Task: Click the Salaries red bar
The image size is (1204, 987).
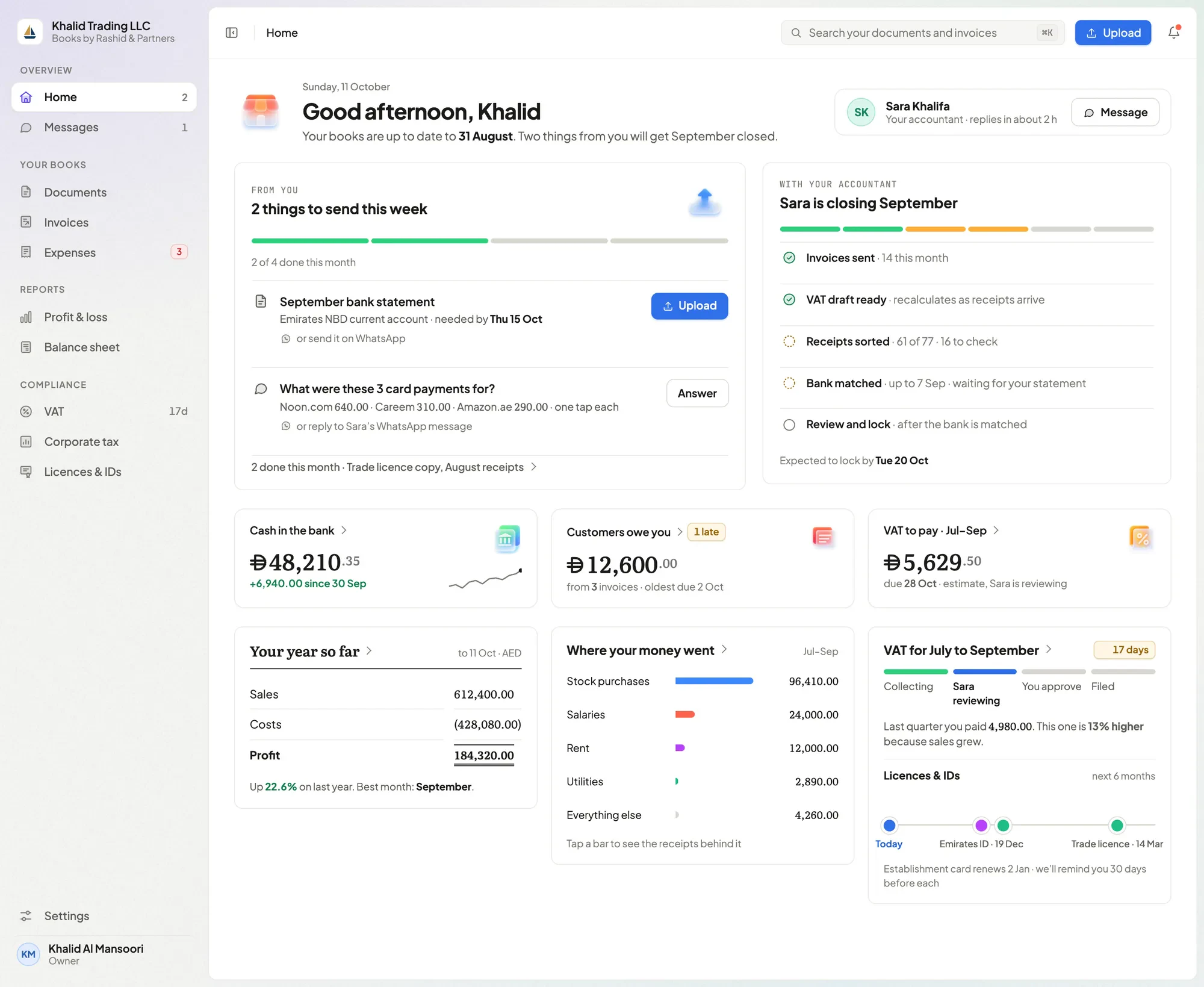Action: click(685, 714)
